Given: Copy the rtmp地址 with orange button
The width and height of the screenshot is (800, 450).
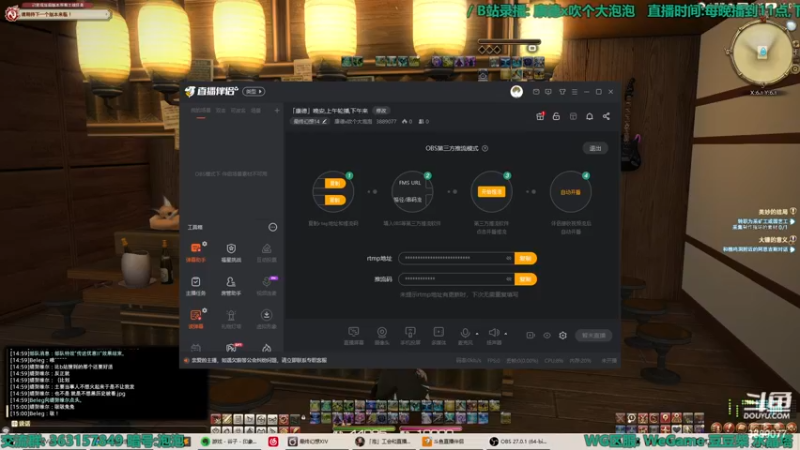Looking at the screenshot, I should 526,258.
